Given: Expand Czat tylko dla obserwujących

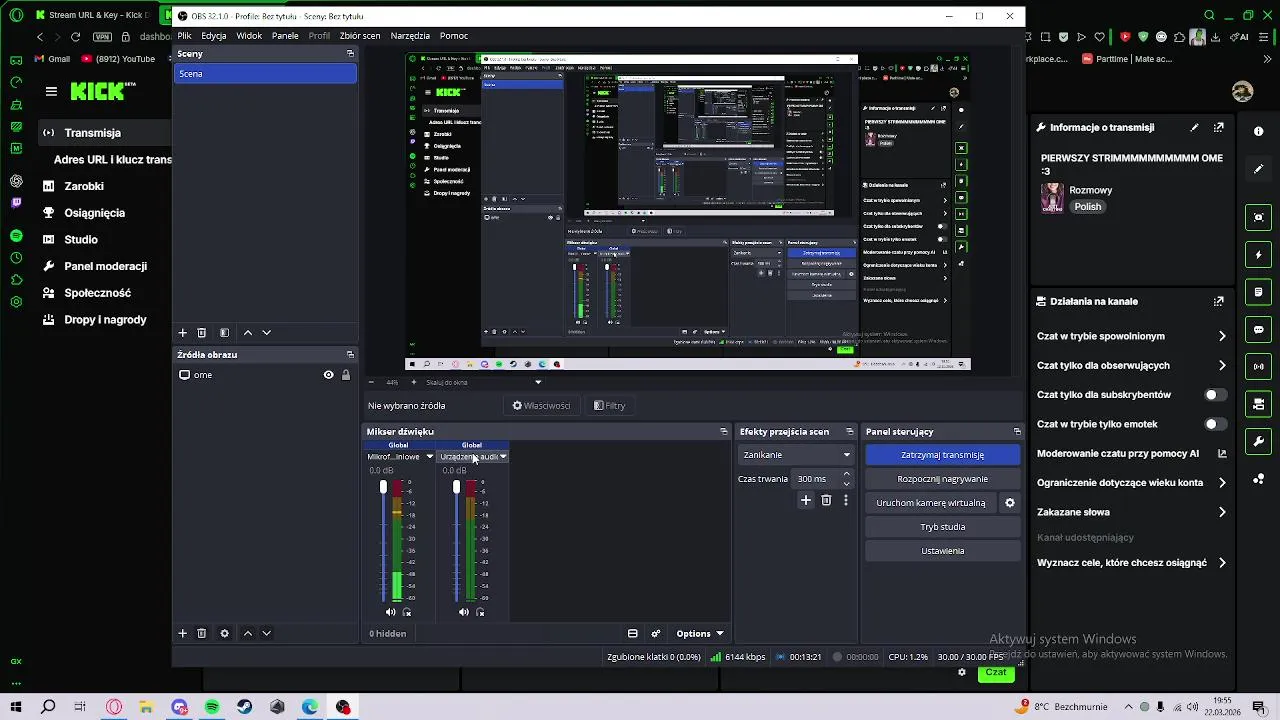Looking at the screenshot, I should point(1222,366).
